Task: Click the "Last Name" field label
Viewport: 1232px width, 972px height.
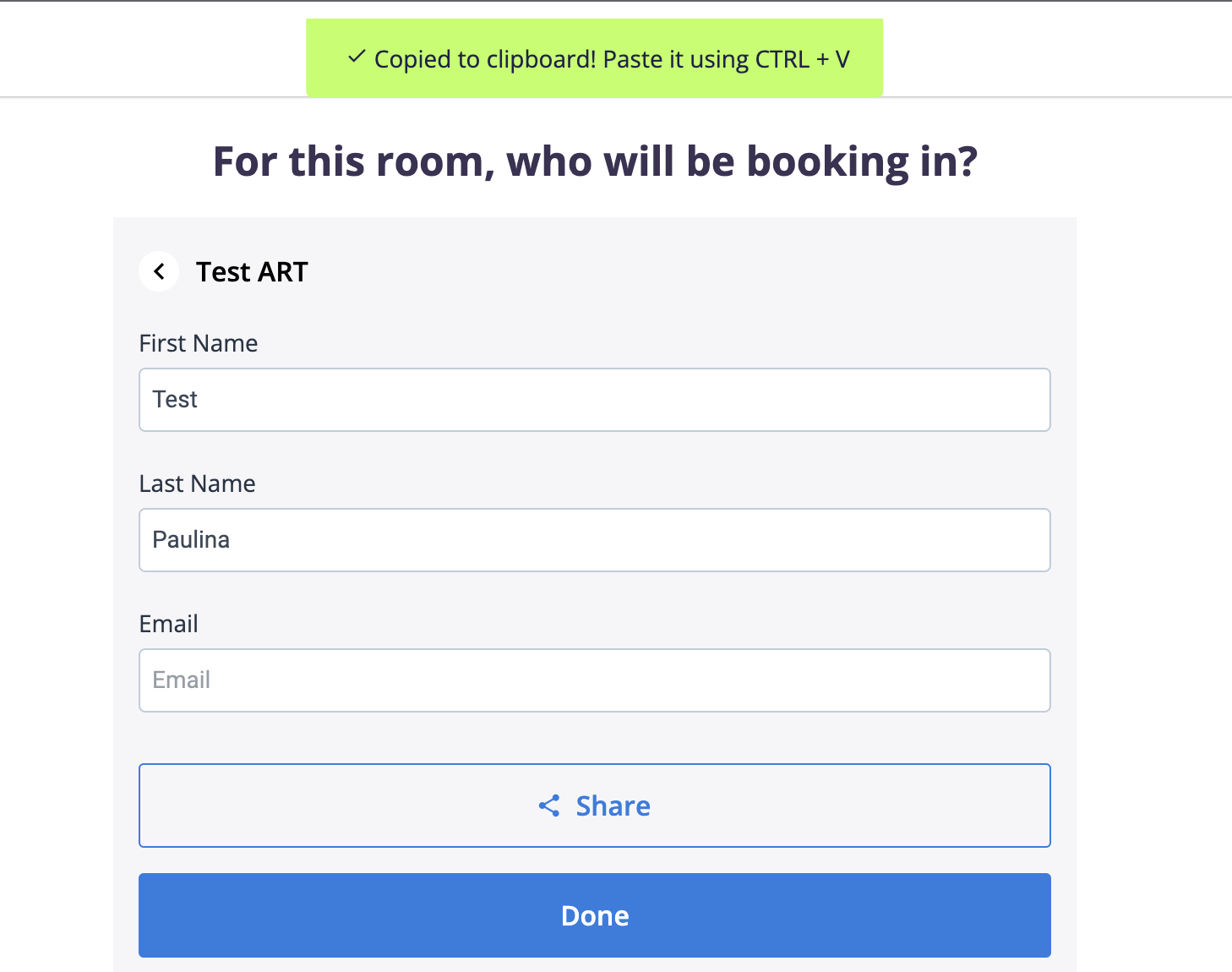Action: click(197, 483)
